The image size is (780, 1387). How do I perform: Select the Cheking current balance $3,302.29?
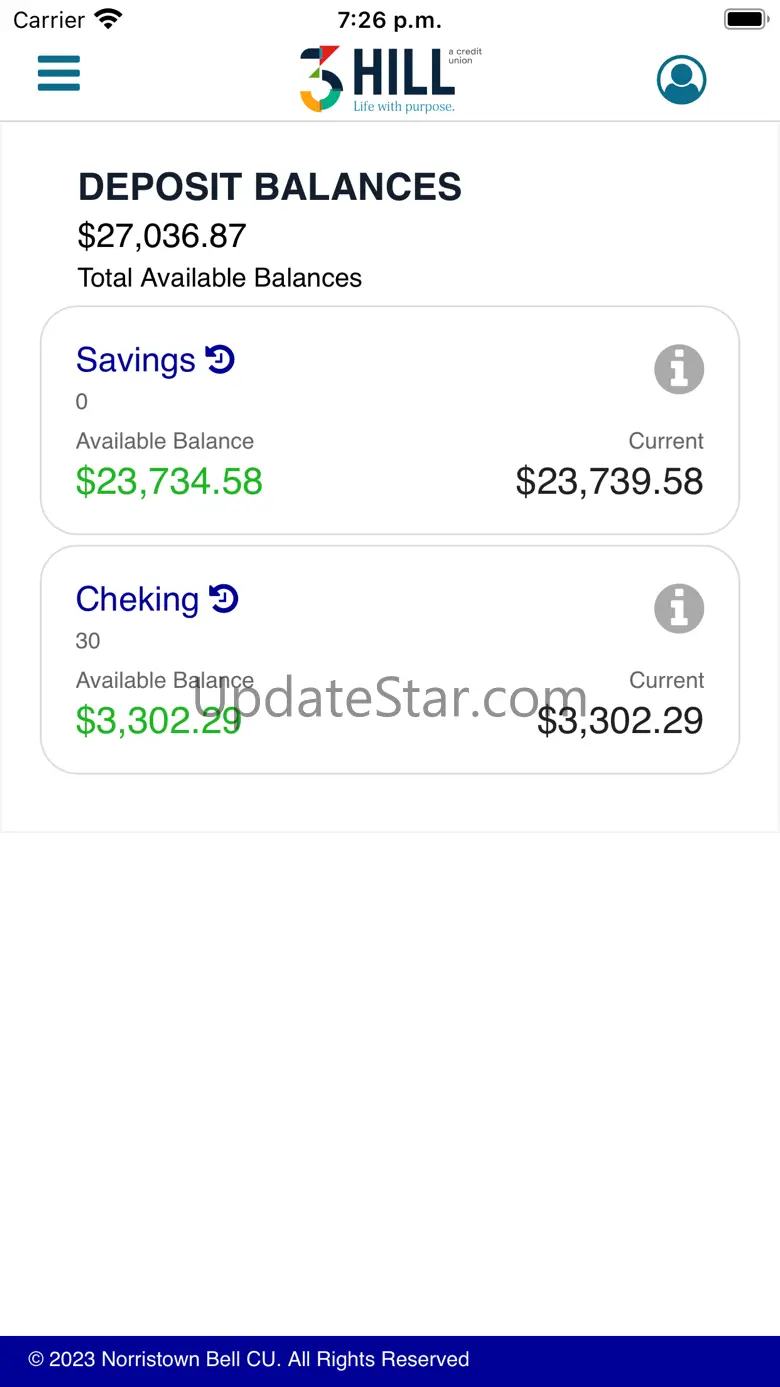620,721
